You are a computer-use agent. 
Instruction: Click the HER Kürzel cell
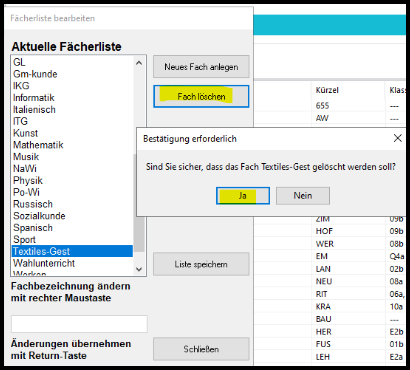click(x=348, y=332)
